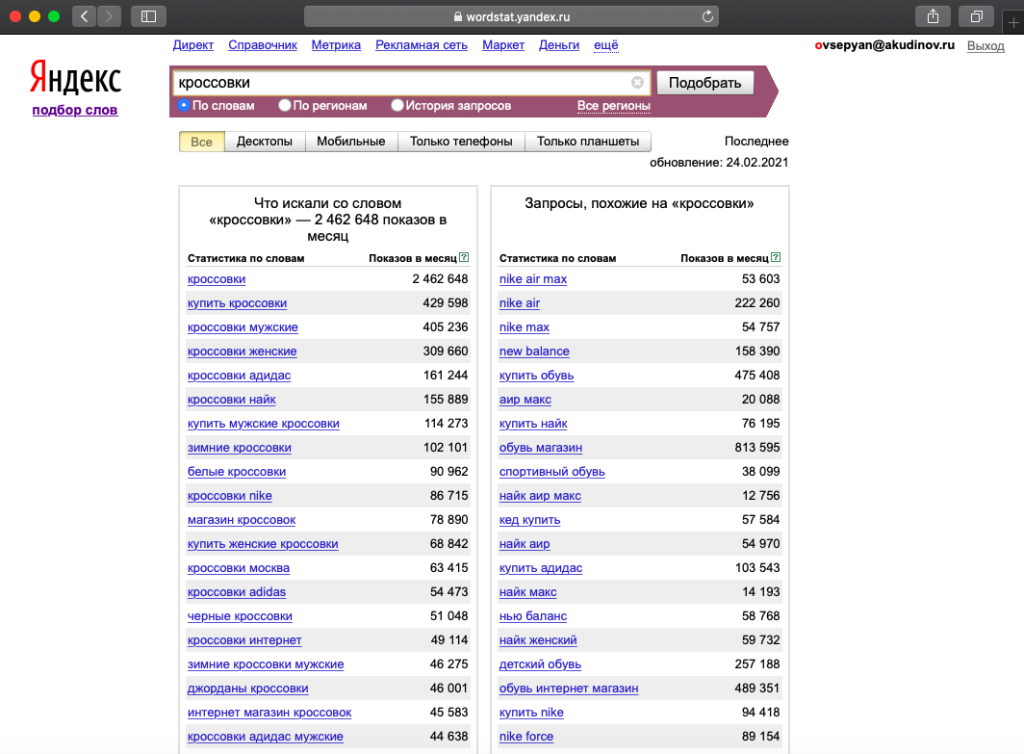Open the 'белые кроссовки' query

coord(236,472)
